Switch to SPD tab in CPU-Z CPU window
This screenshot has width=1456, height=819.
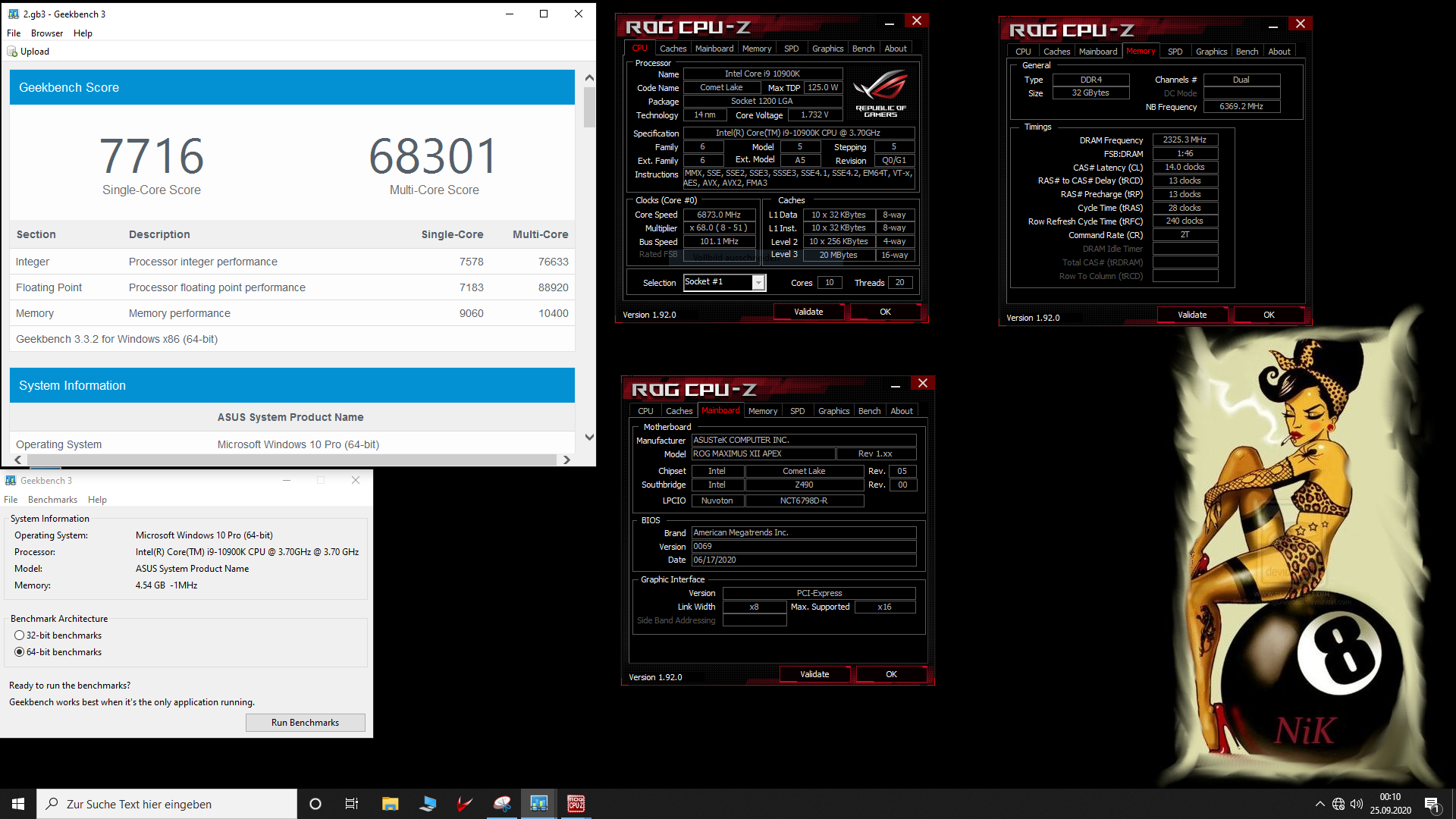tap(791, 49)
